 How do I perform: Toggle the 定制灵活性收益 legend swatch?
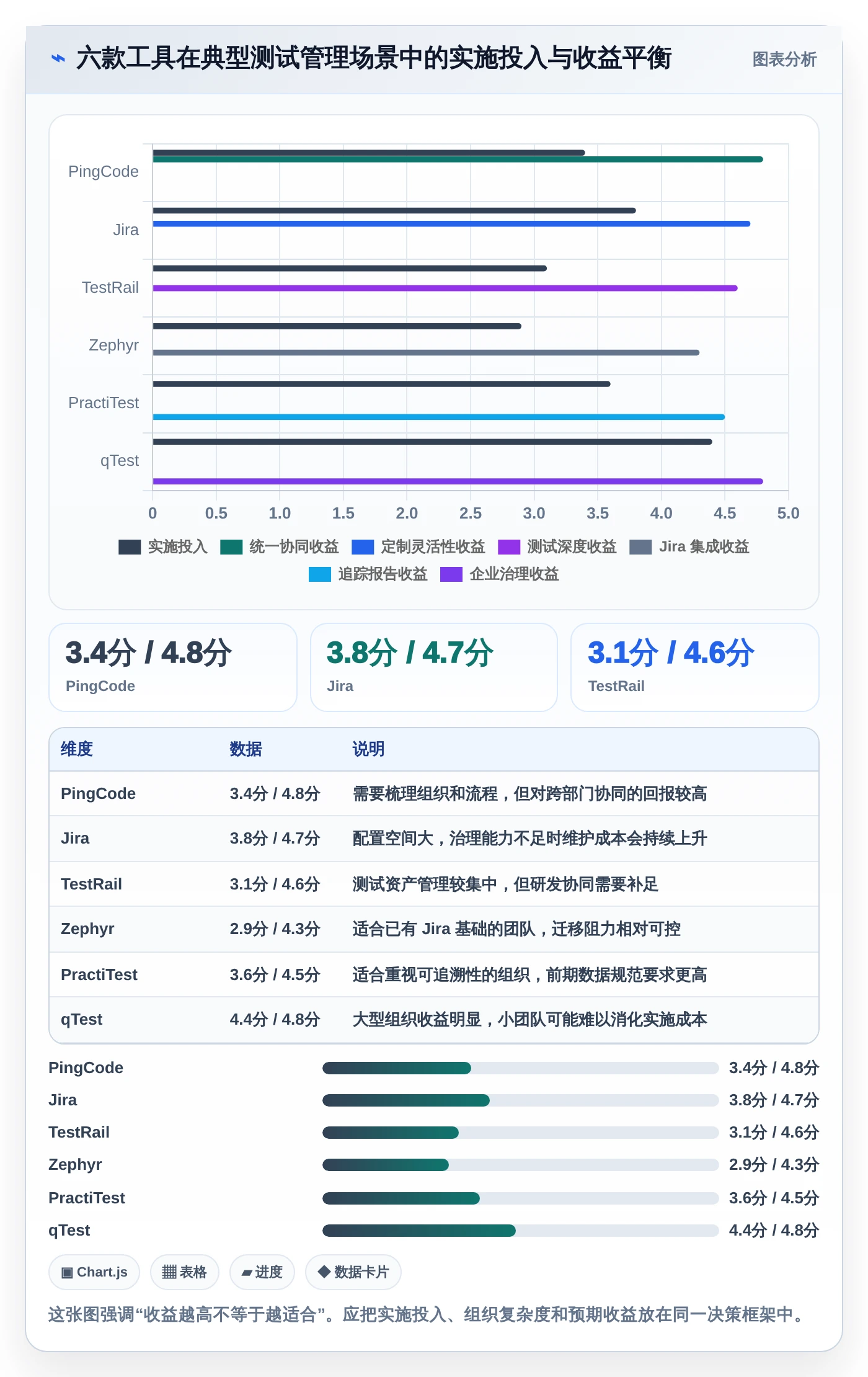click(363, 546)
